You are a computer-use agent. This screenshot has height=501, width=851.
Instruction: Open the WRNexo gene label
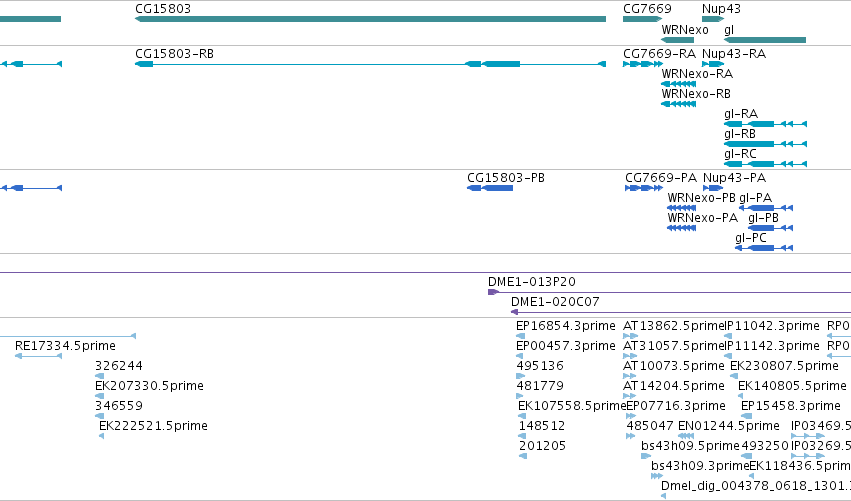(685, 30)
